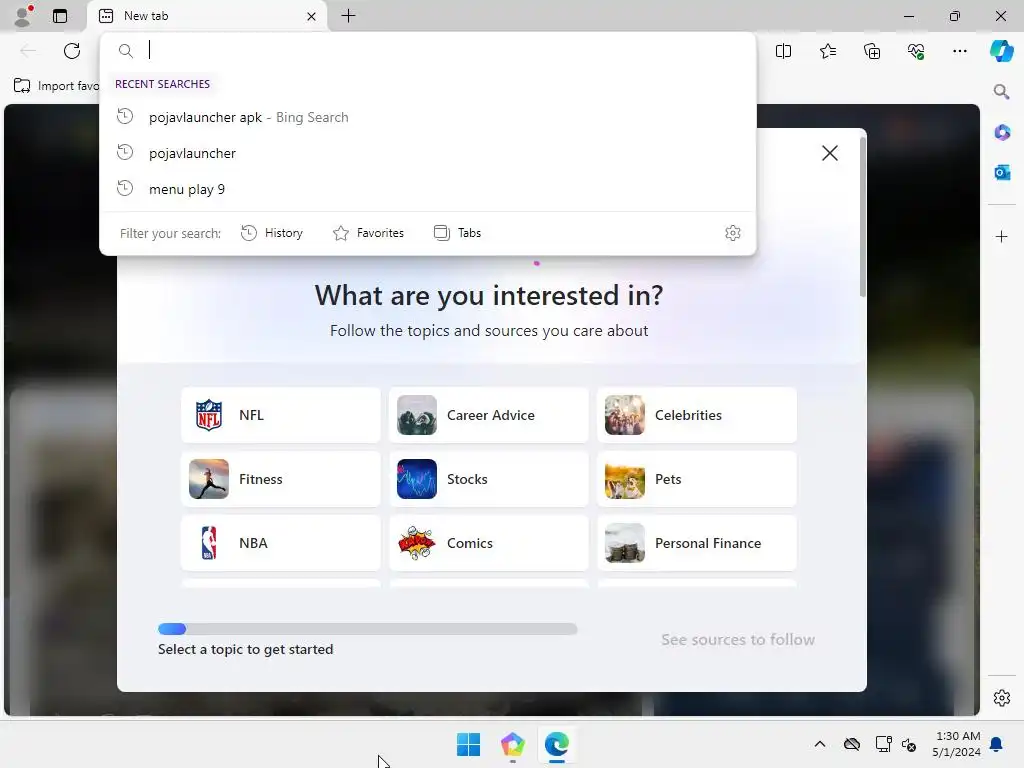Click the refresh page button
Image resolution: width=1024 pixels, height=768 pixels.
coord(72,51)
